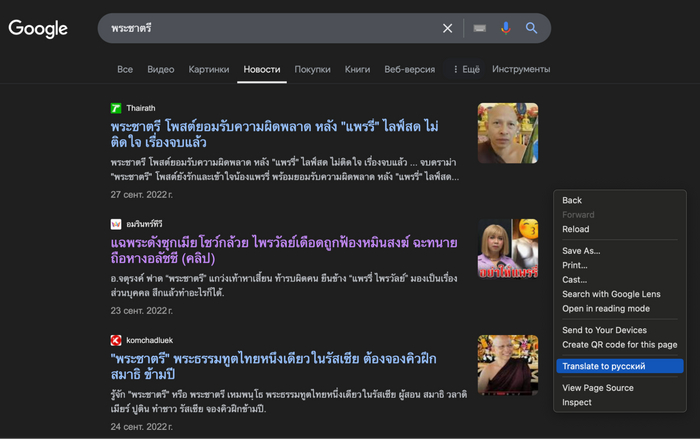This screenshot has height=439, width=700.
Task: Clear the search box with X icon
Action: tap(448, 28)
